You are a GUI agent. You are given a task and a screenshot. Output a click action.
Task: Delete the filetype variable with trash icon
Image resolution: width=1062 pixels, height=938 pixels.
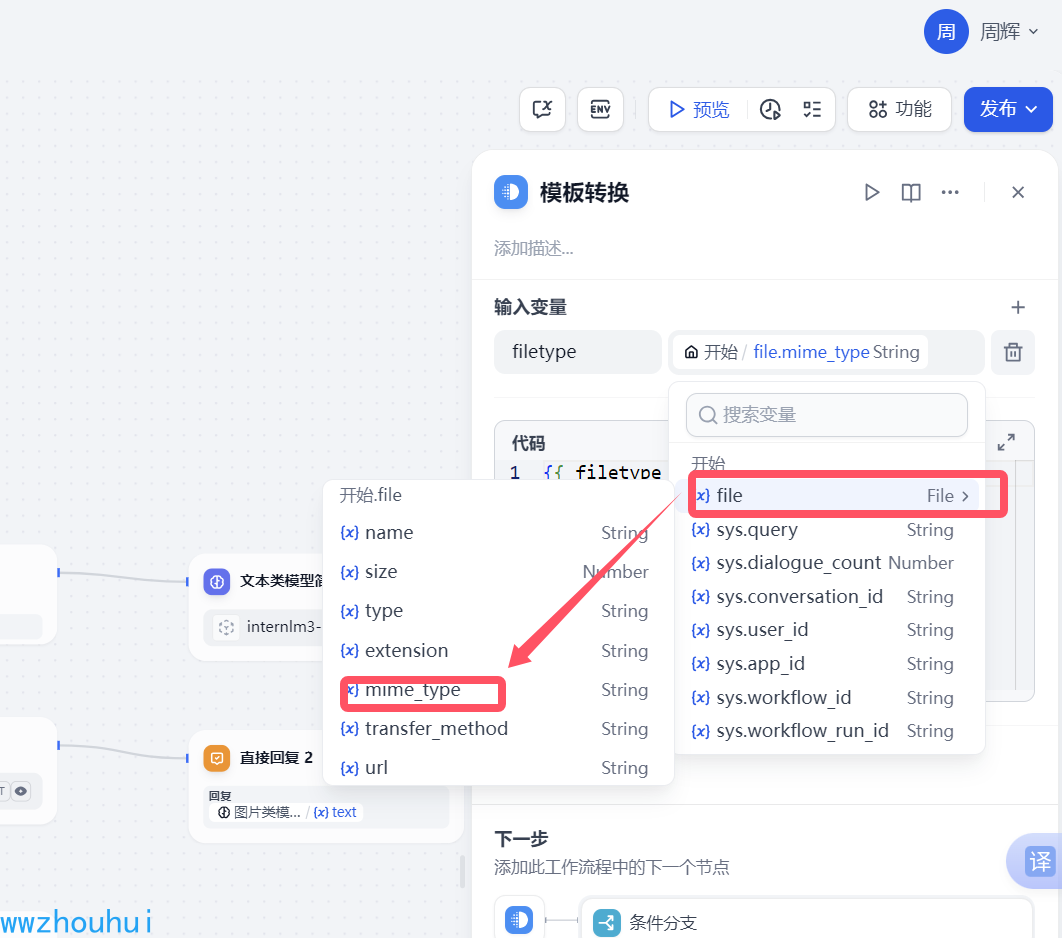click(x=1013, y=352)
